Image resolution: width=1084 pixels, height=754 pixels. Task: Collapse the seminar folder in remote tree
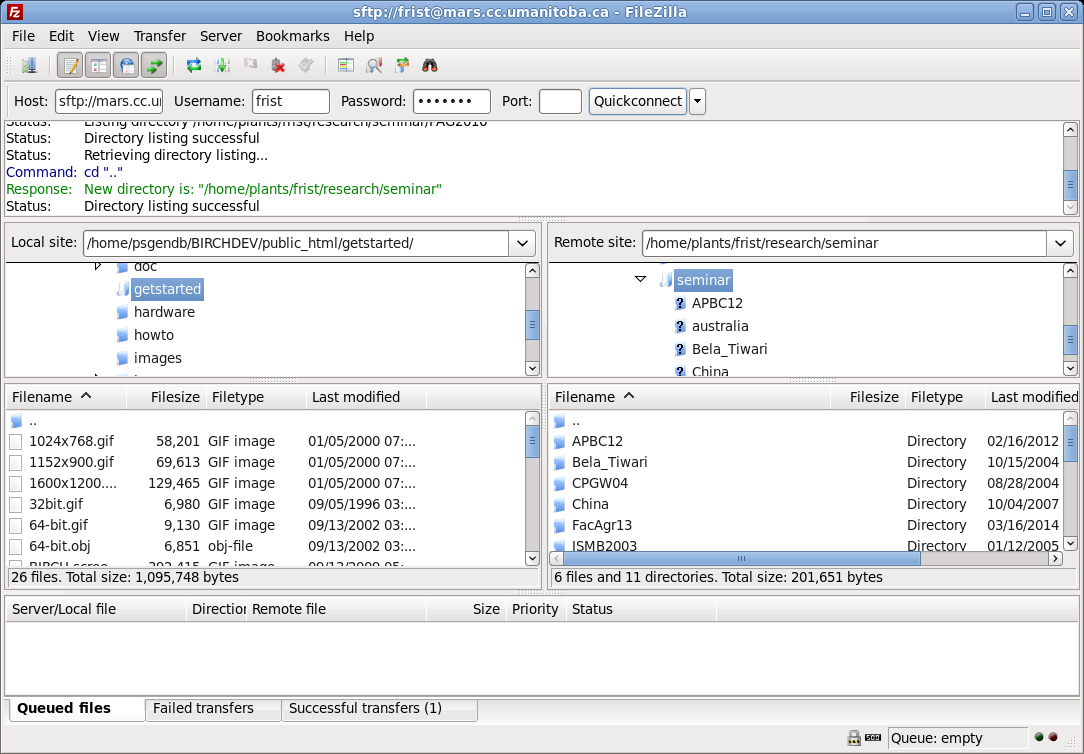click(640, 280)
